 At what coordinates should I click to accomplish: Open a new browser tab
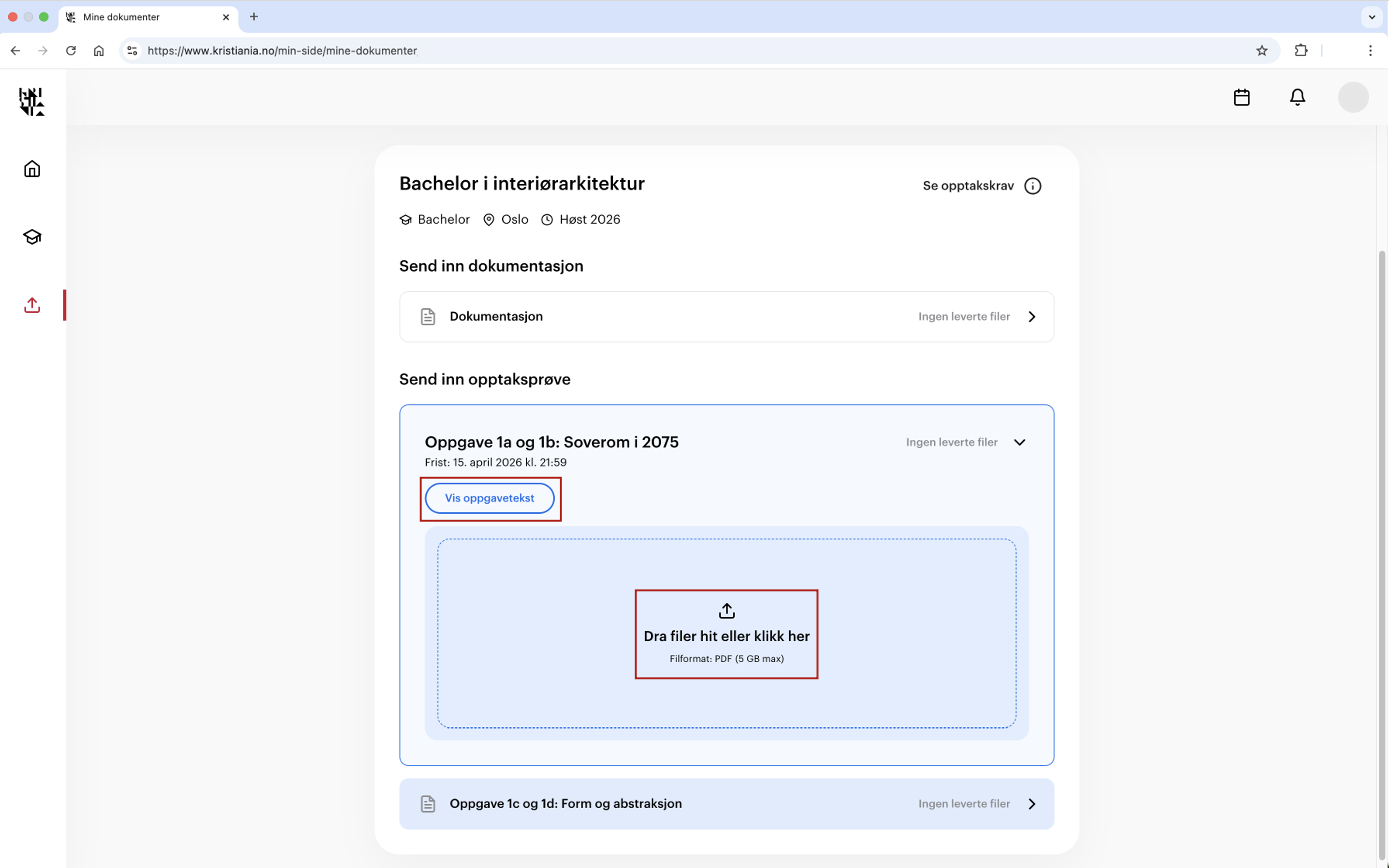click(x=254, y=16)
